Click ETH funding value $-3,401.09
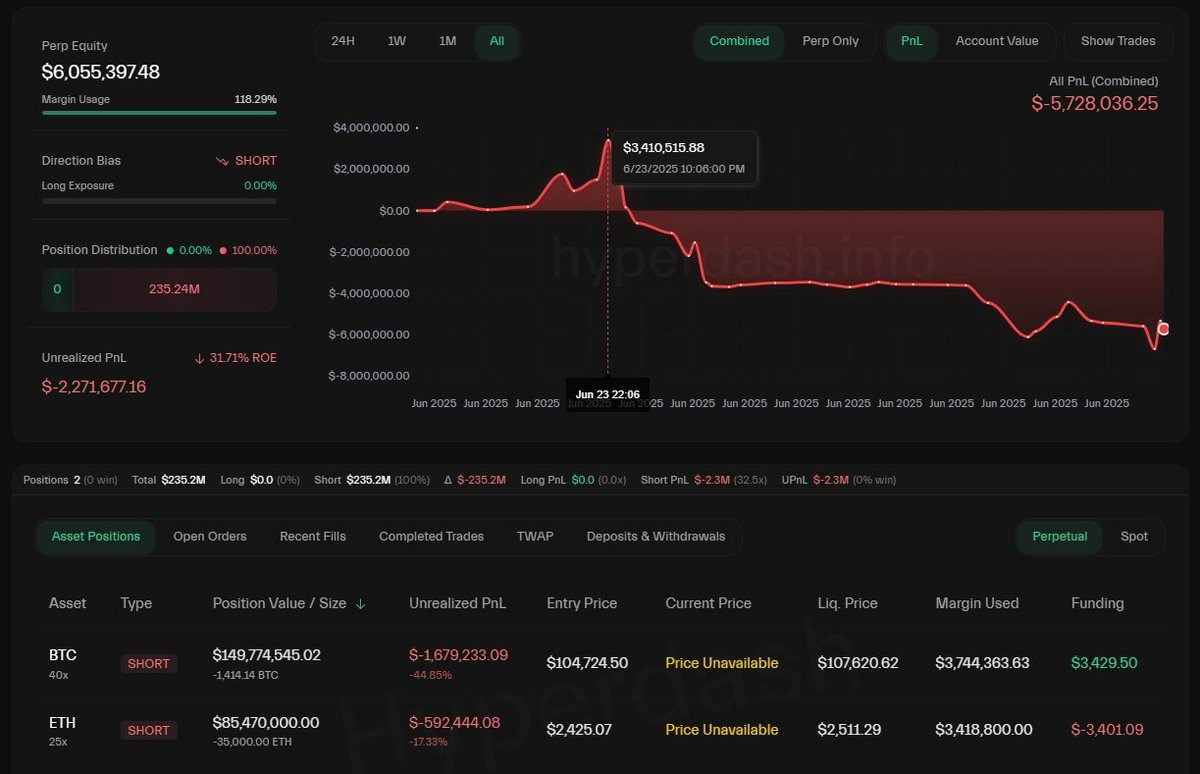 [x=1107, y=730]
